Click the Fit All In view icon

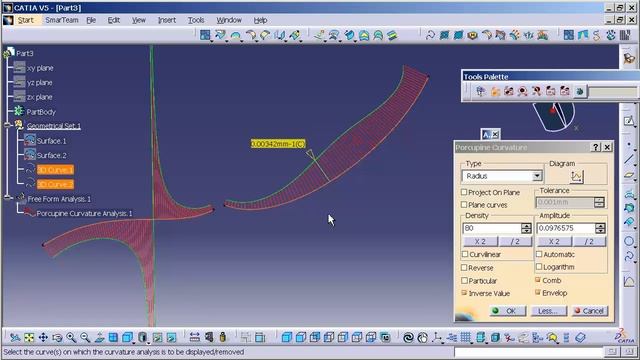pos(29,338)
